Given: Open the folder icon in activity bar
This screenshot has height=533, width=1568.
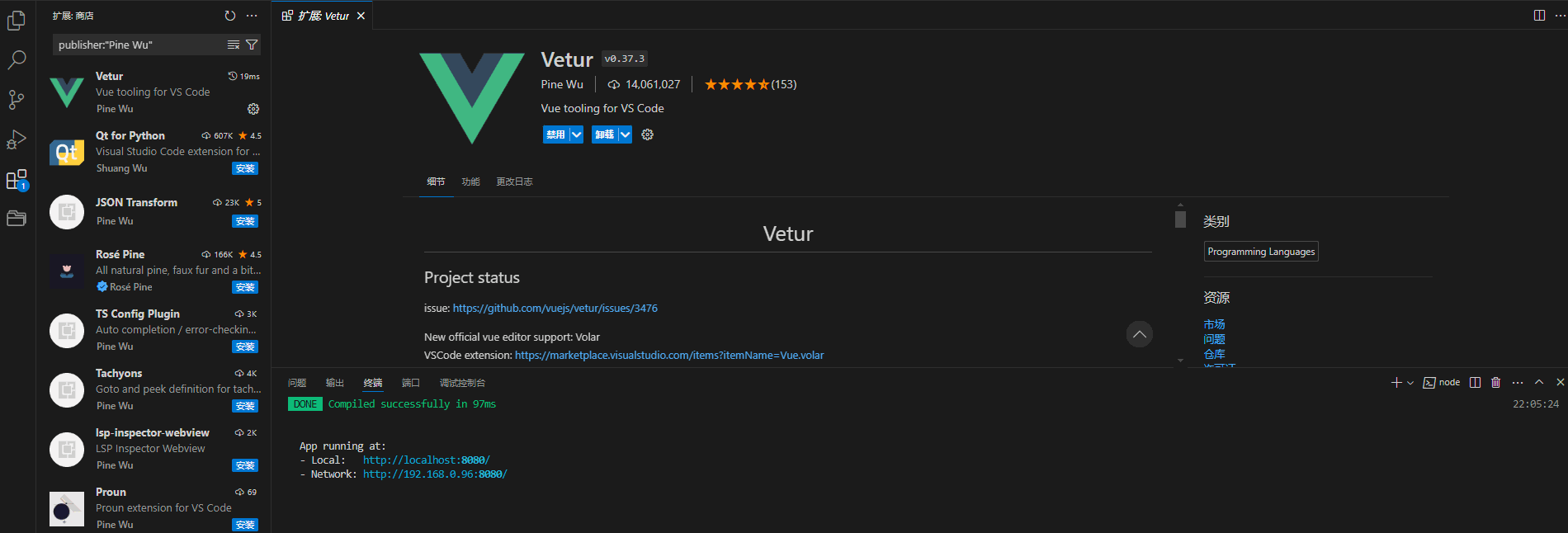Looking at the screenshot, I should pyautogui.click(x=17, y=219).
